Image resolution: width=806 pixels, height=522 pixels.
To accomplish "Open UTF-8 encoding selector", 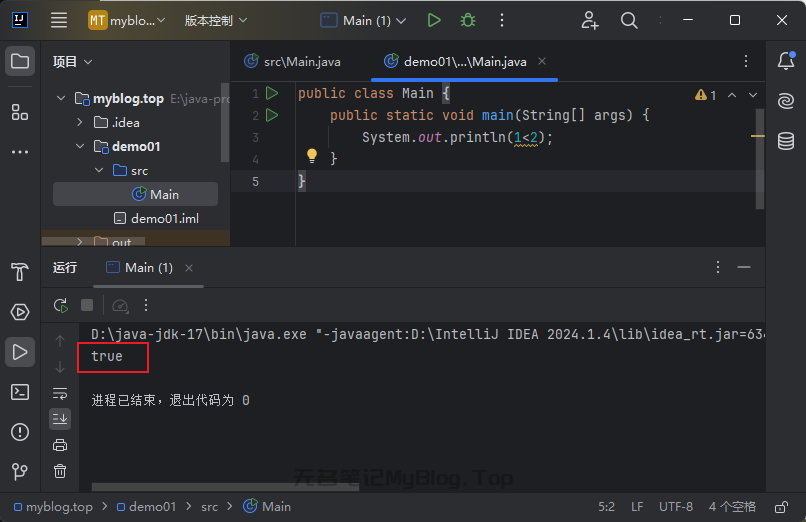I will pos(676,507).
